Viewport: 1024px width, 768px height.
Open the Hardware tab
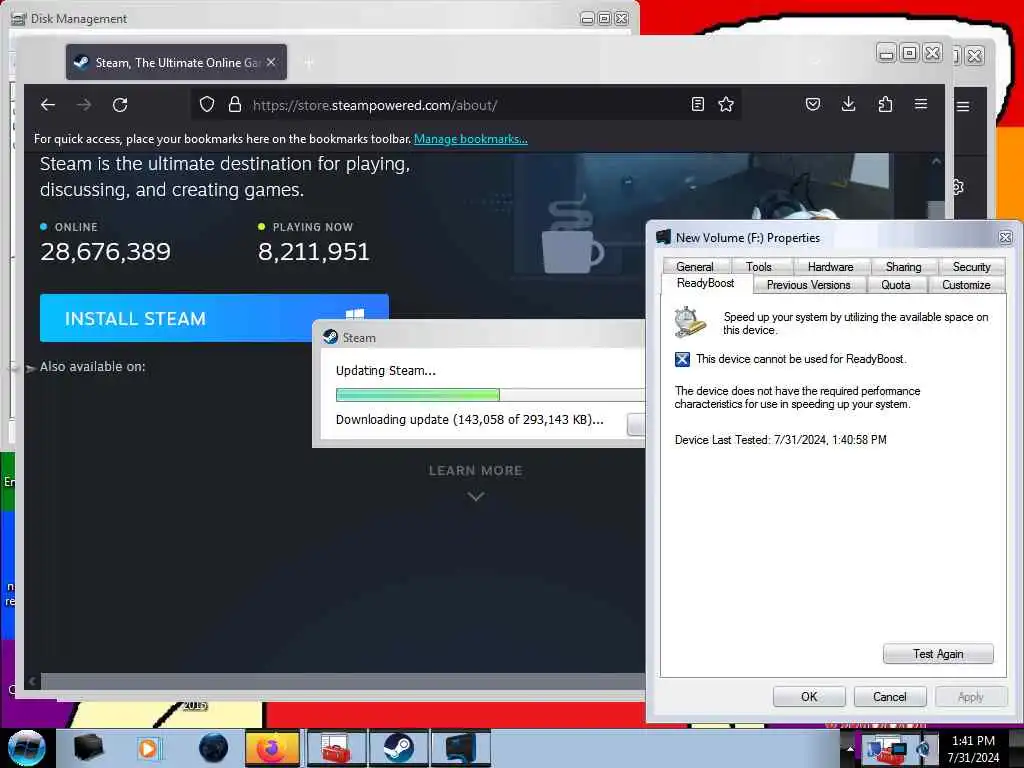[830, 266]
